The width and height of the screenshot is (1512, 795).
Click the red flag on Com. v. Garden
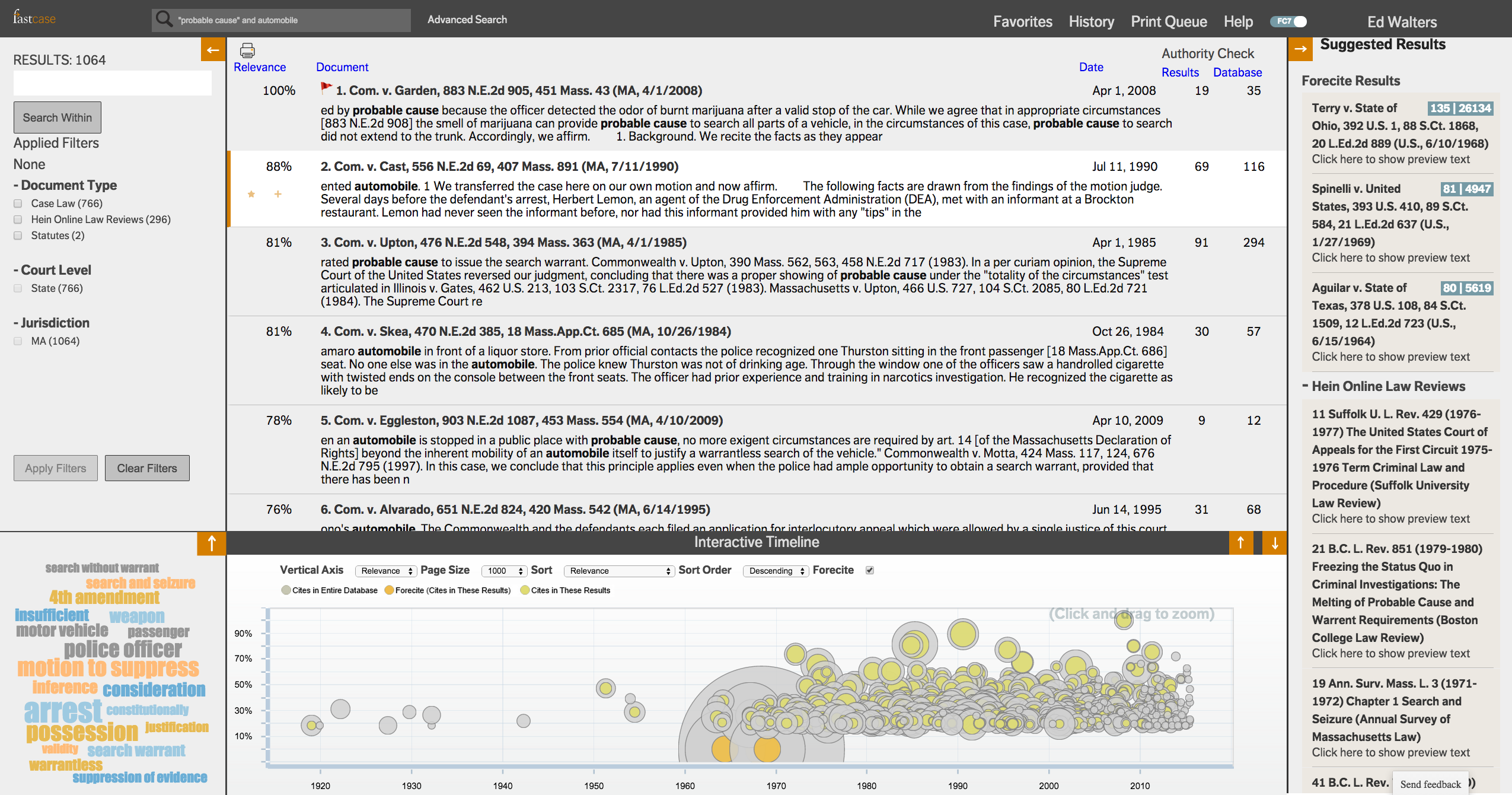[326, 88]
